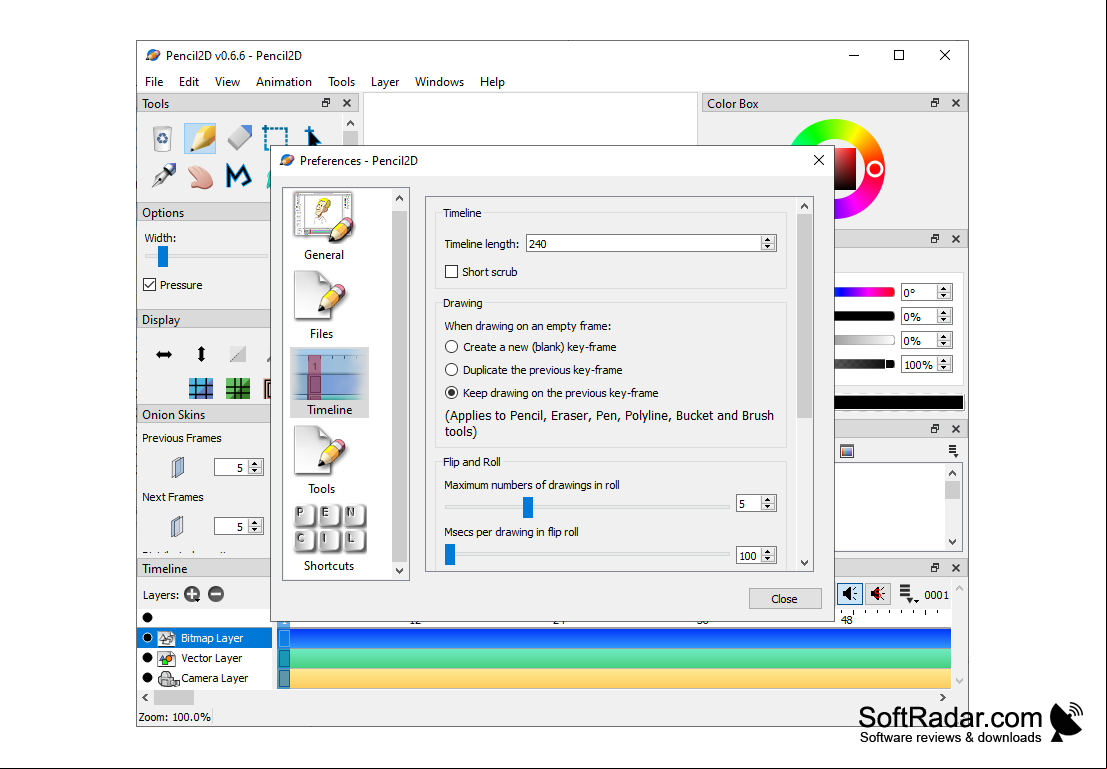The width and height of the screenshot is (1107, 769).
Task: Open the View menu
Action: (x=227, y=82)
